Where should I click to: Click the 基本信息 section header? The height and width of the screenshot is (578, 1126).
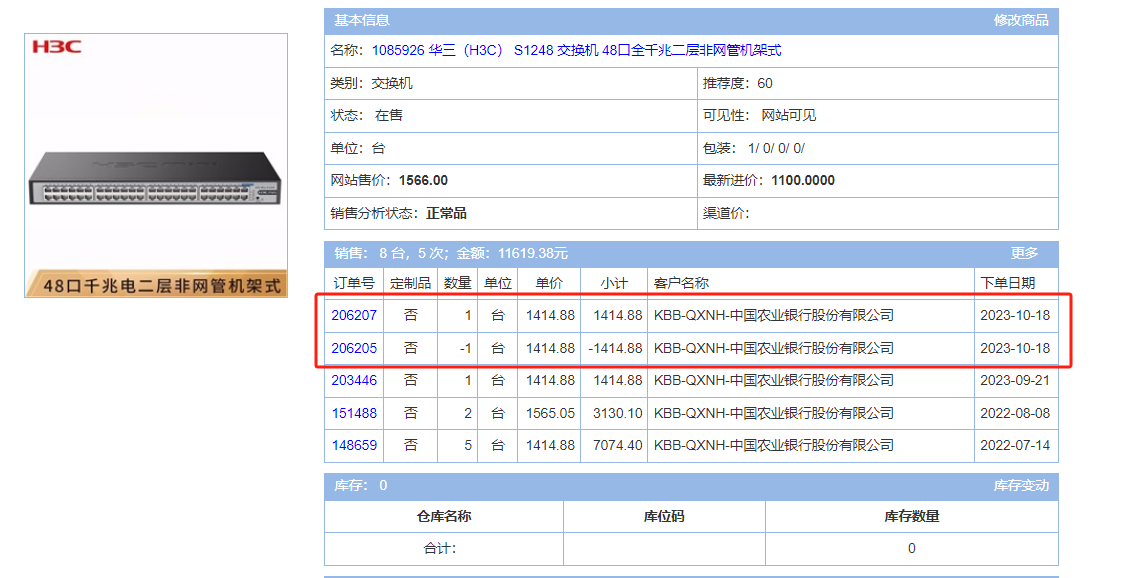(362, 21)
